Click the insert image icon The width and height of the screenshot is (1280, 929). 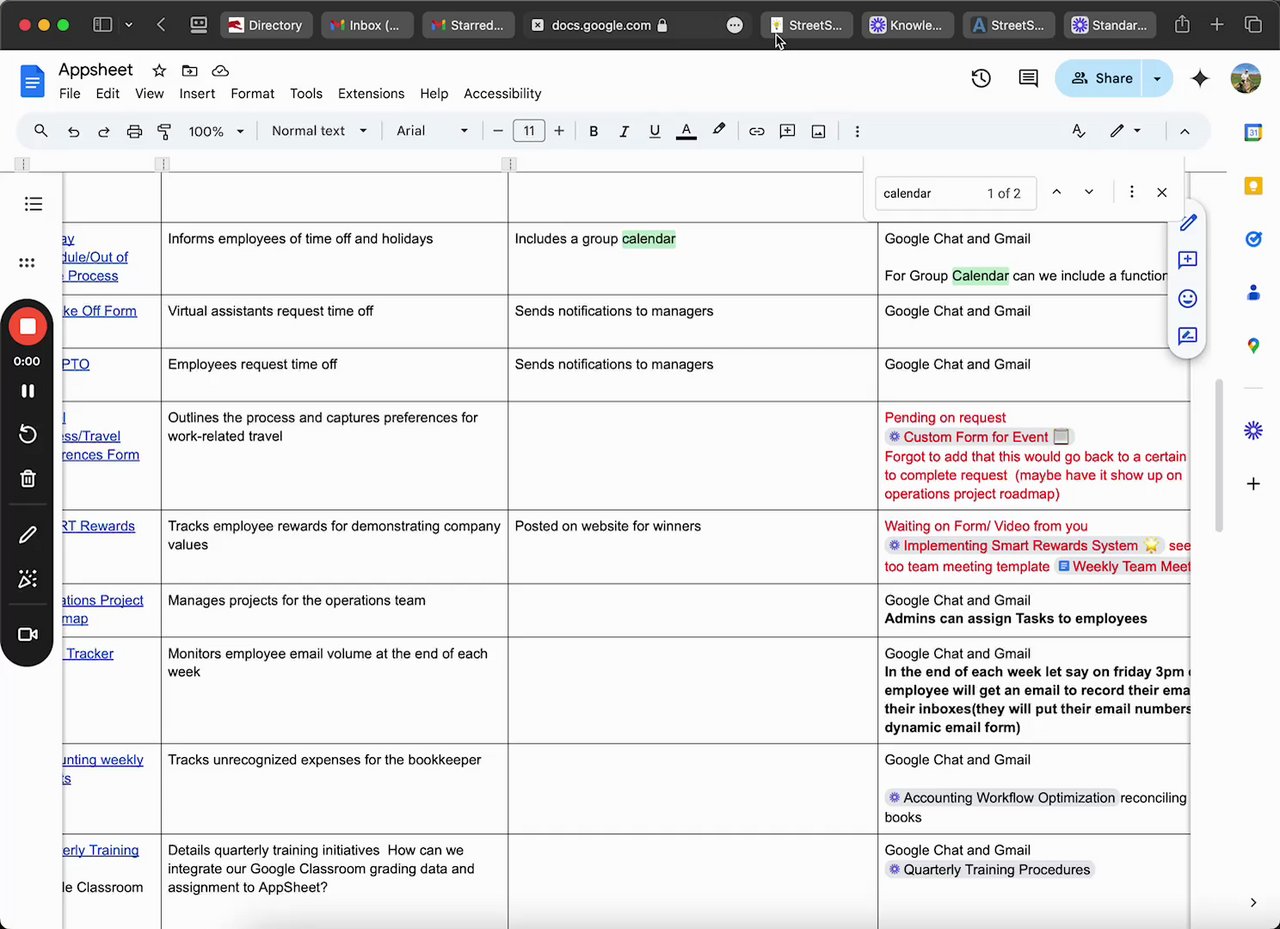[x=818, y=131]
